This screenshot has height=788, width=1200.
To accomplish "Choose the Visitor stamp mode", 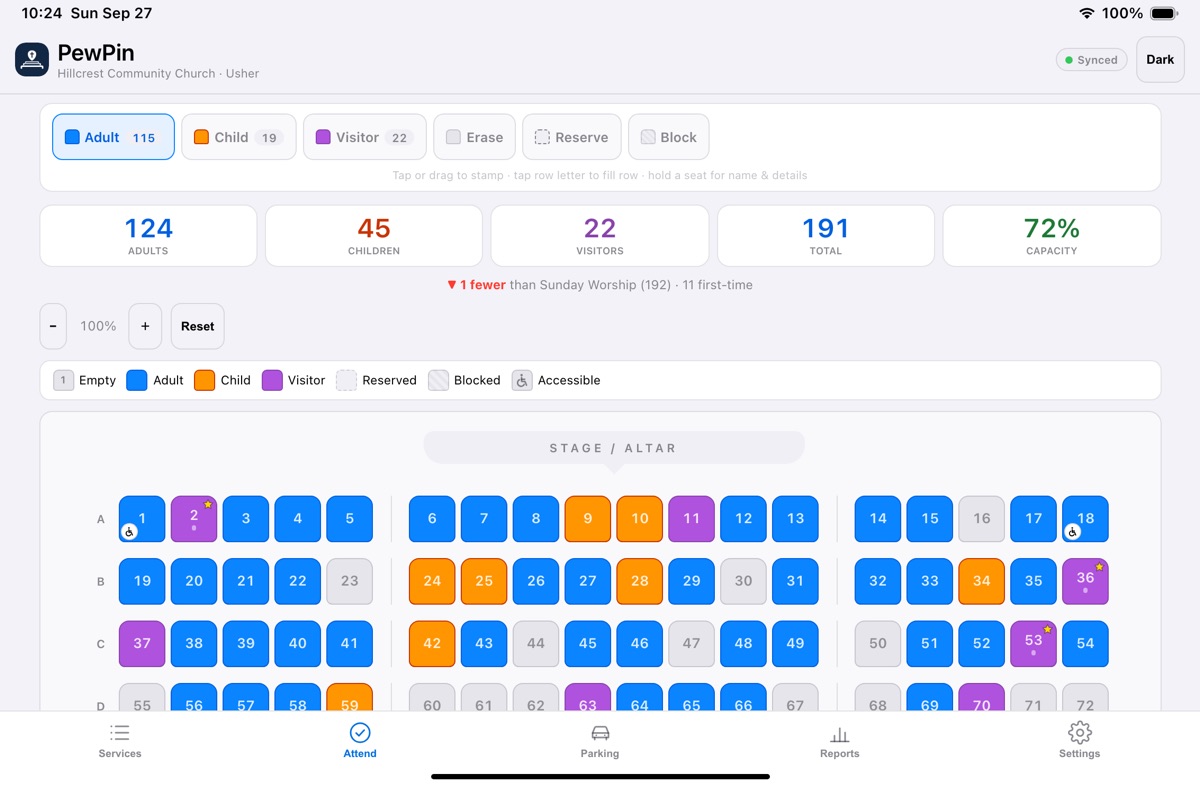I will (x=365, y=137).
